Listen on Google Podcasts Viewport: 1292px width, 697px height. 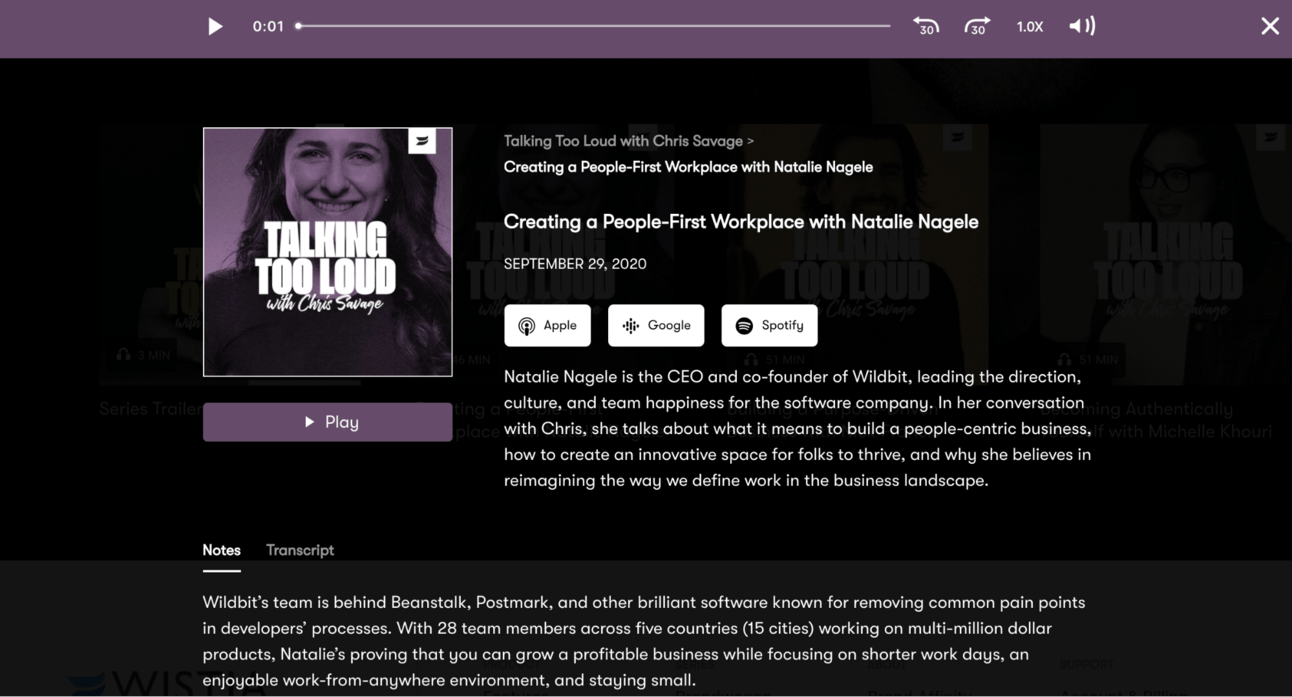point(656,325)
